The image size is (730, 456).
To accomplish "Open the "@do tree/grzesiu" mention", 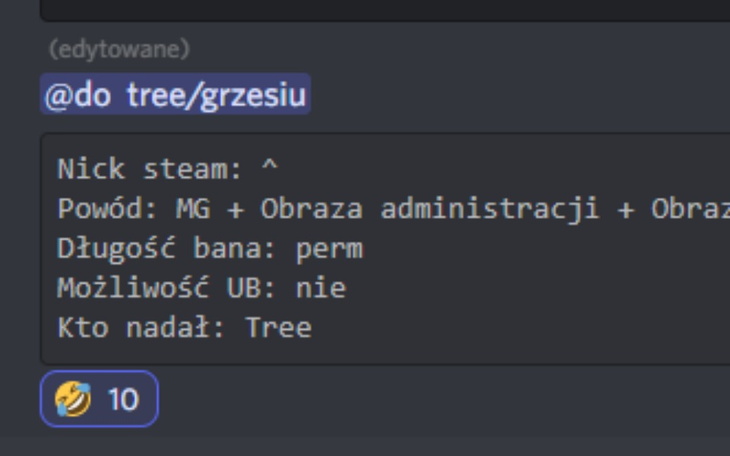I will 175,95.
